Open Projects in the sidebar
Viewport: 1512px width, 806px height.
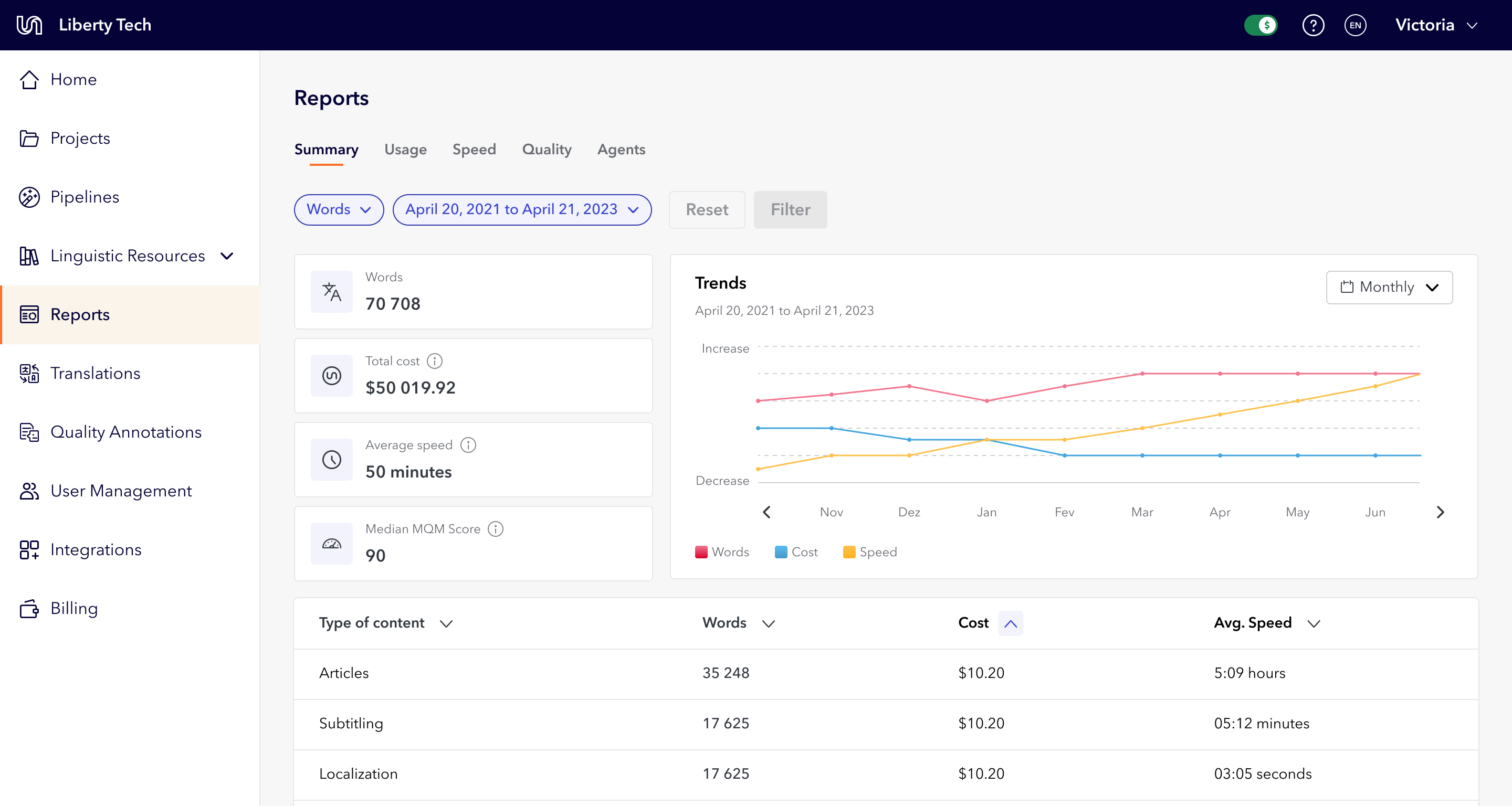[x=130, y=139]
